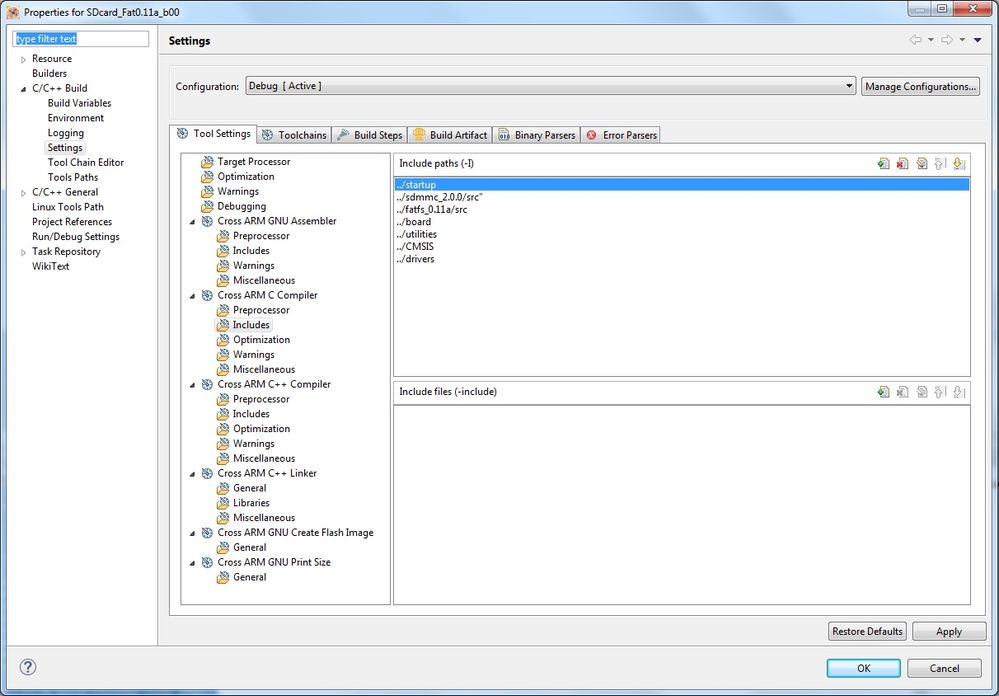
Task: Open the Configuration dropdown
Action: [x=550, y=86]
